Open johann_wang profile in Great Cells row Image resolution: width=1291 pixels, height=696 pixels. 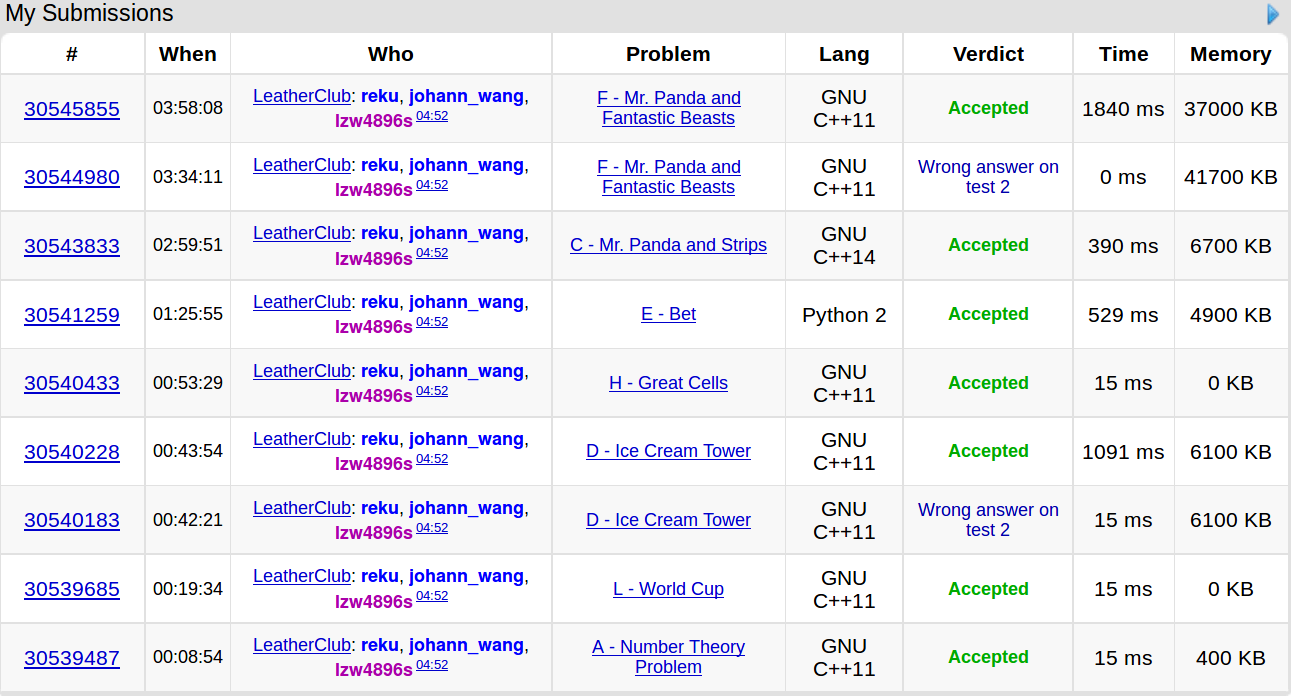coord(466,371)
